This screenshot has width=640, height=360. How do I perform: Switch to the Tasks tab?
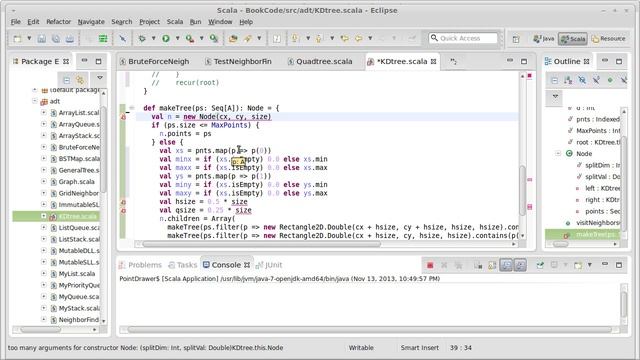pyautogui.click(x=183, y=265)
